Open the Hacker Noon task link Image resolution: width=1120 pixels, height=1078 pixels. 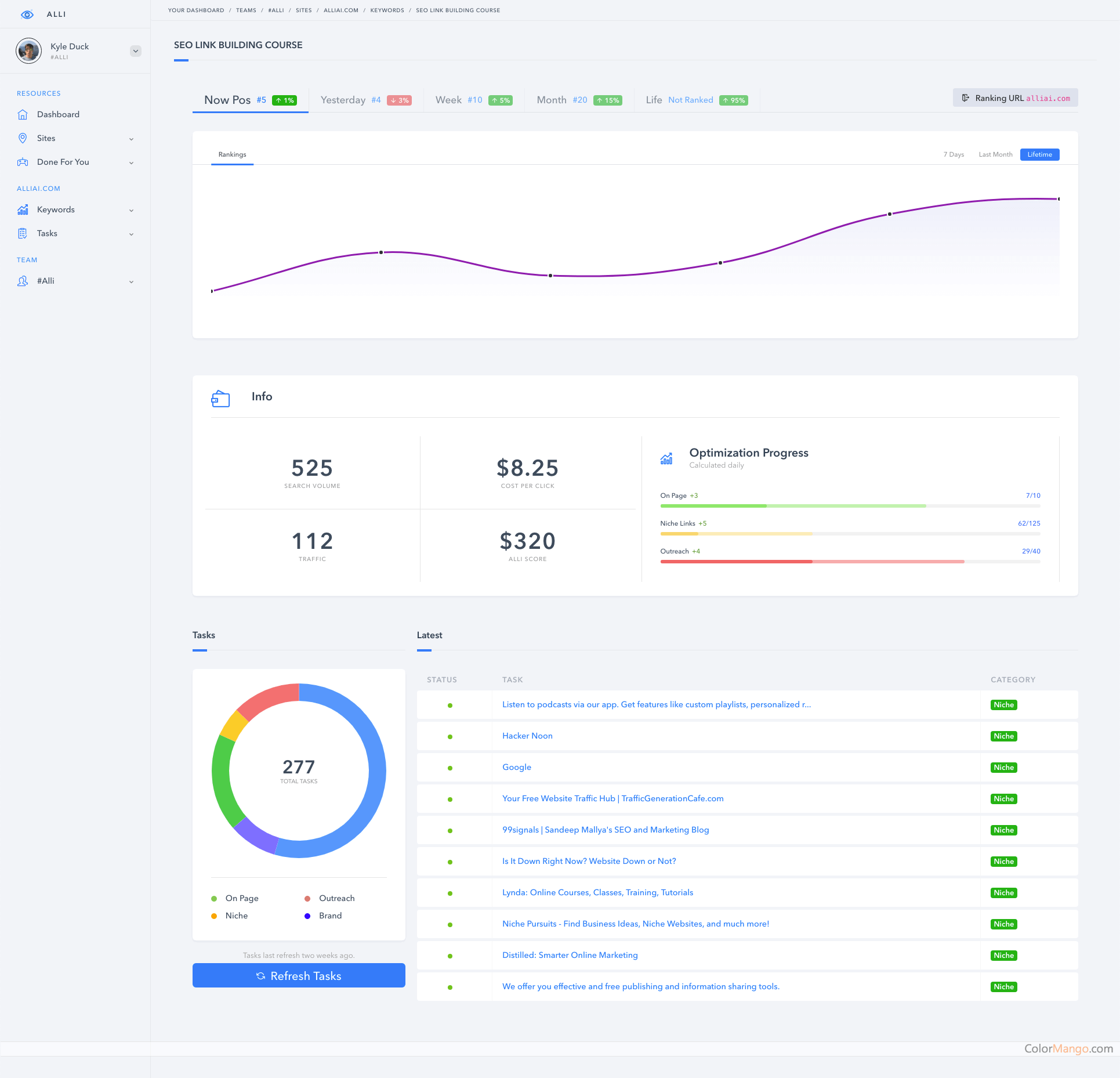point(527,736)
